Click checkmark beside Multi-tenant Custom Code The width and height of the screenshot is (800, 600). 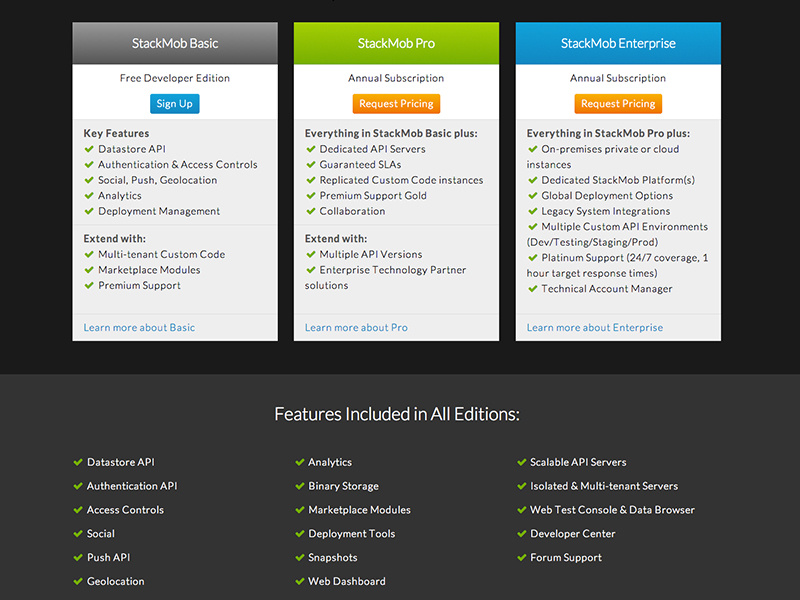pyautogui.click(x=89, y=254)
